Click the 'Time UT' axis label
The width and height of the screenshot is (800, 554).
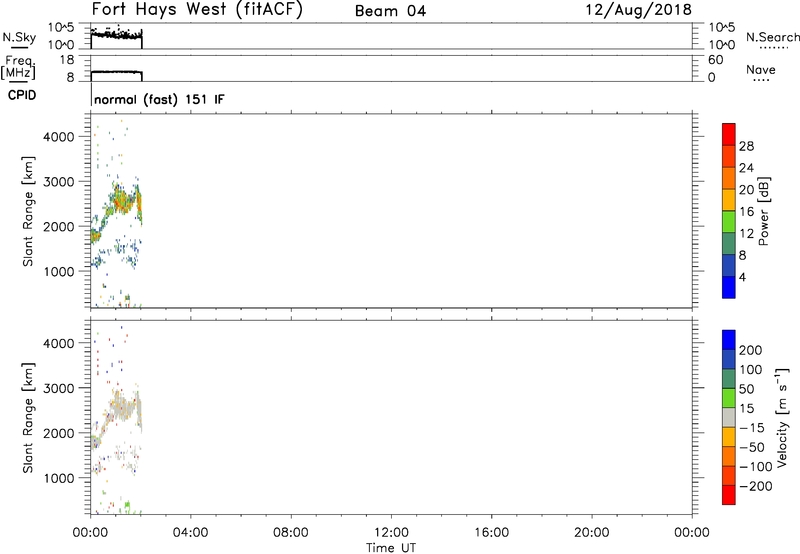click(x=391, y=548)
